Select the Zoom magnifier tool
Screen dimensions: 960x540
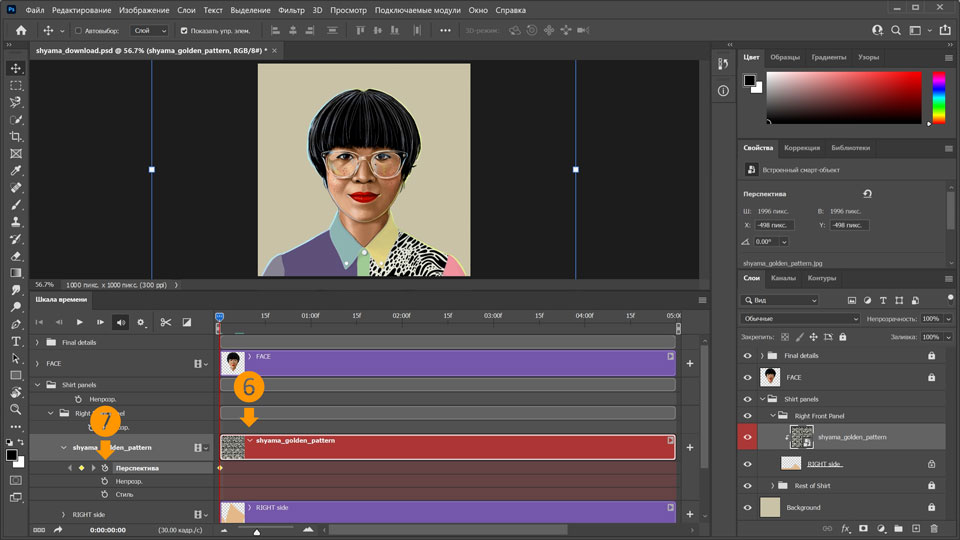(16, 409)
